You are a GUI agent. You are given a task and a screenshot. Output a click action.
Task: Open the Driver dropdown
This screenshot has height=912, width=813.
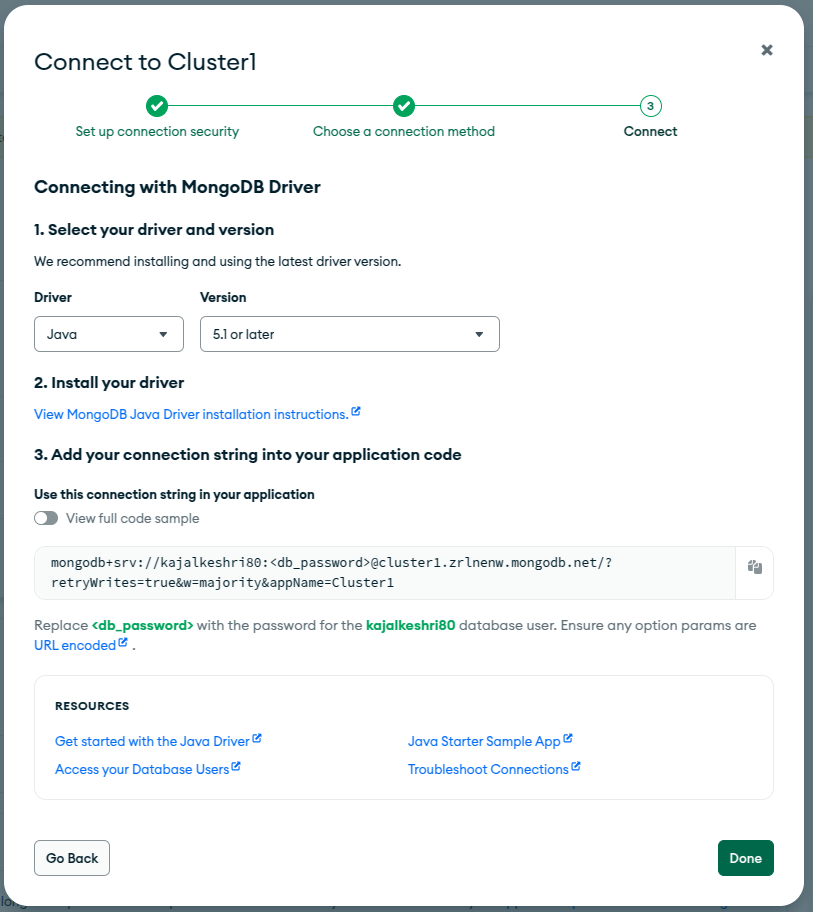tap(108, 333)
